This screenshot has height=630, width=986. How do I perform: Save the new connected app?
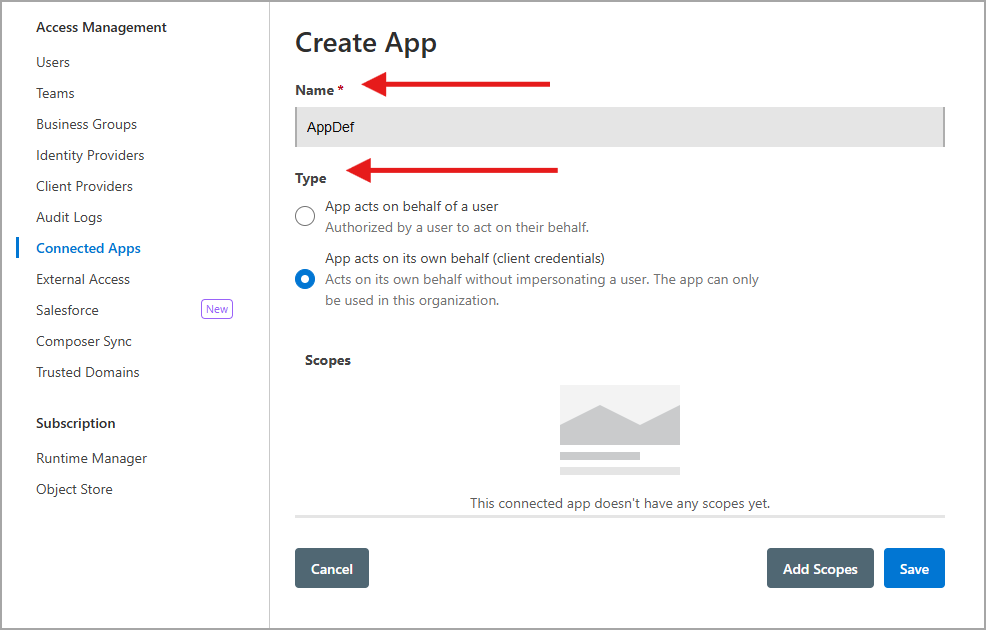(x=914, y=568)
